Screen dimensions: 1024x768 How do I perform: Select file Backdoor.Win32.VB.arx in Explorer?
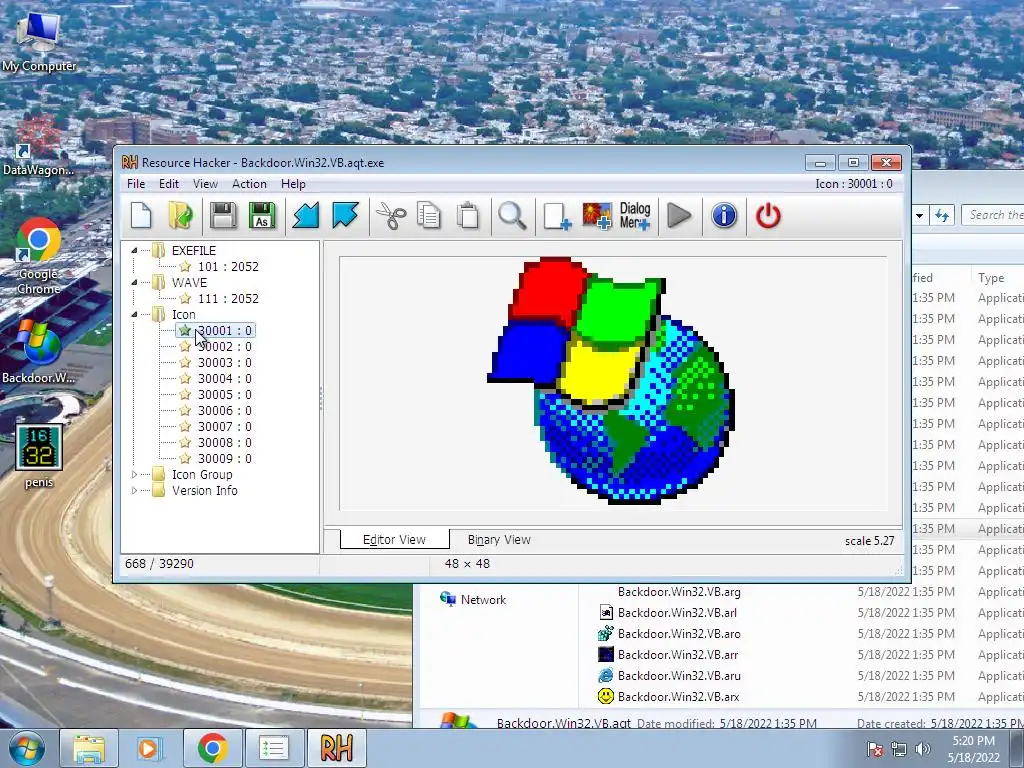pyautogui.click(x=679, y=696)
